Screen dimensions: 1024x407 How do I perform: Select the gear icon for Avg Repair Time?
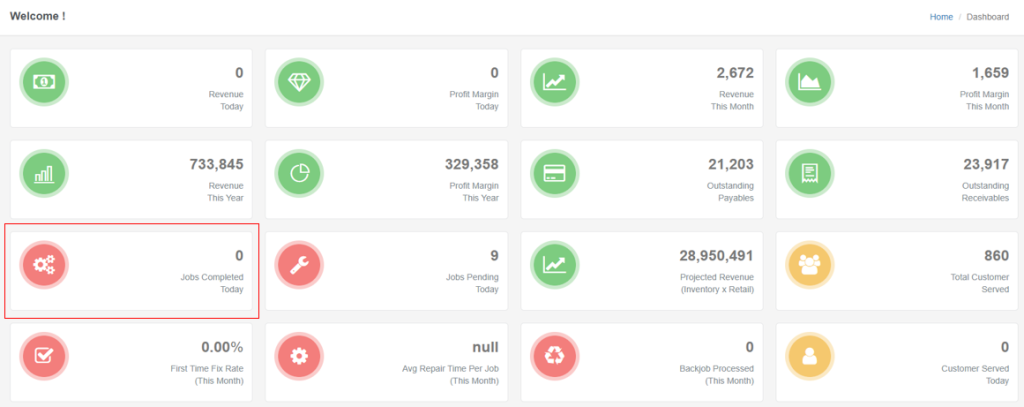(300, 356)
